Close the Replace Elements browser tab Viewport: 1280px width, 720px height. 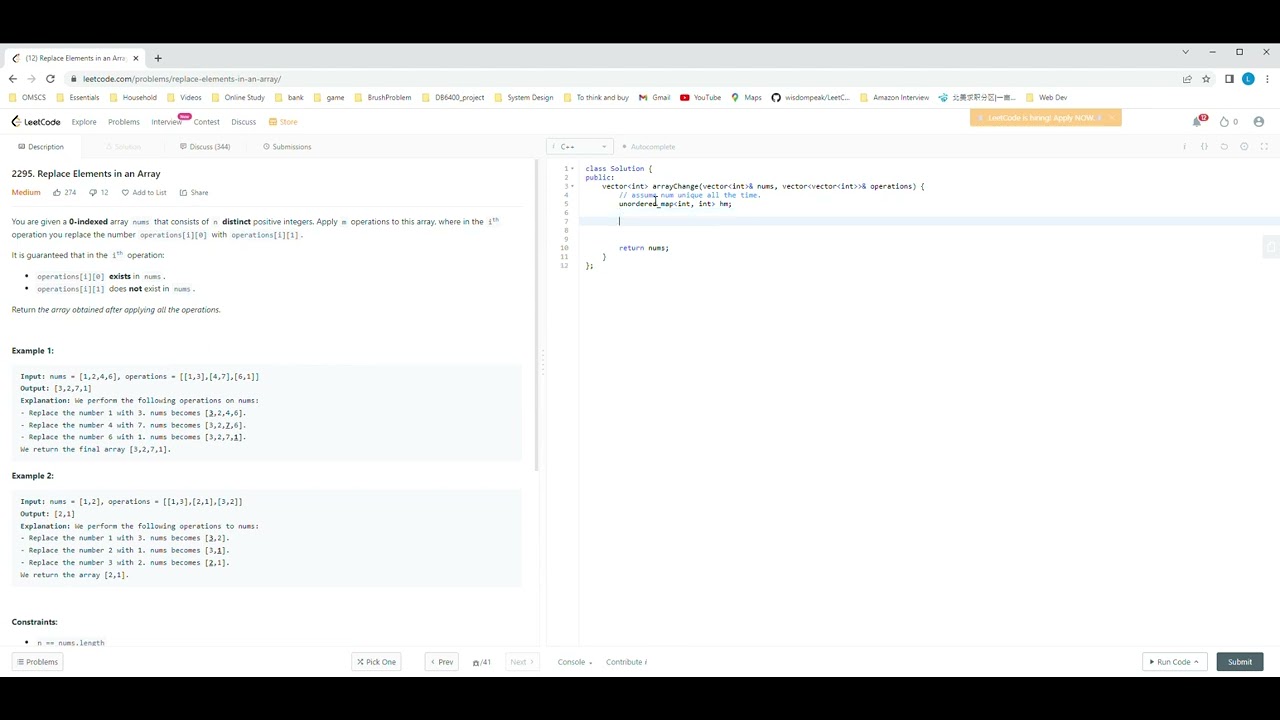click(136, 58)
